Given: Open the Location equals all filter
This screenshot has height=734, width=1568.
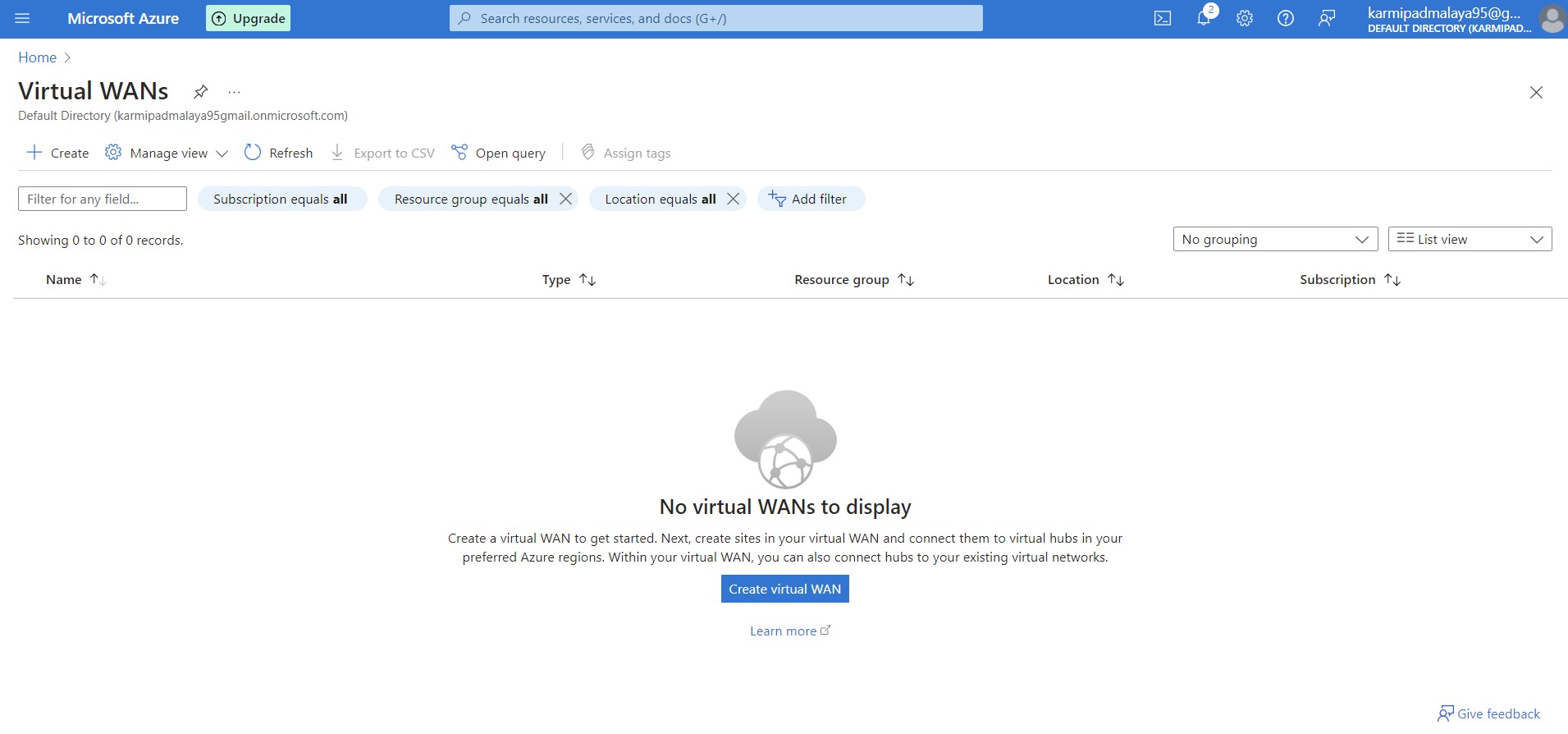Looking at the screenshot, I should point(660,199).
